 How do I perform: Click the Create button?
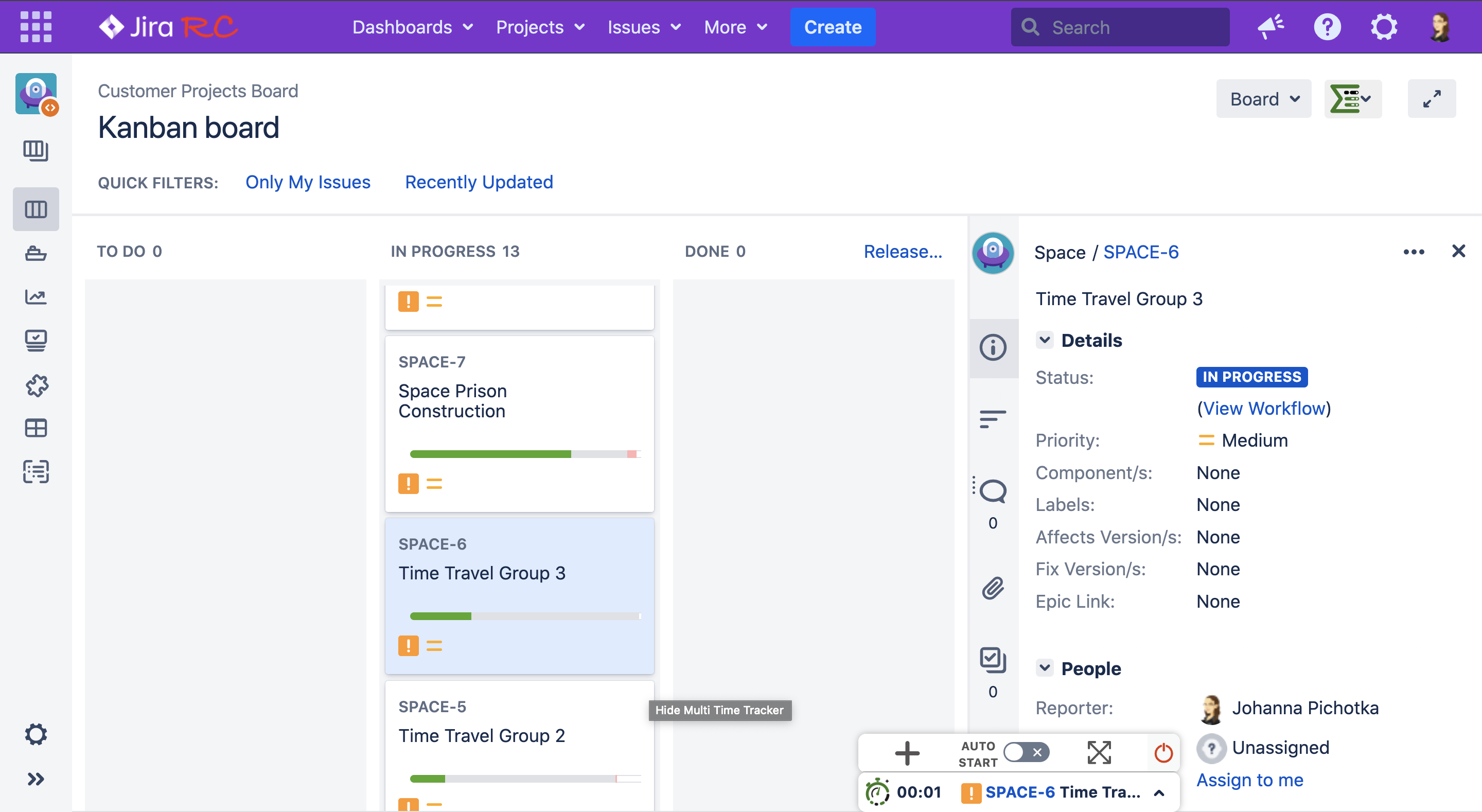coord(833,26)
